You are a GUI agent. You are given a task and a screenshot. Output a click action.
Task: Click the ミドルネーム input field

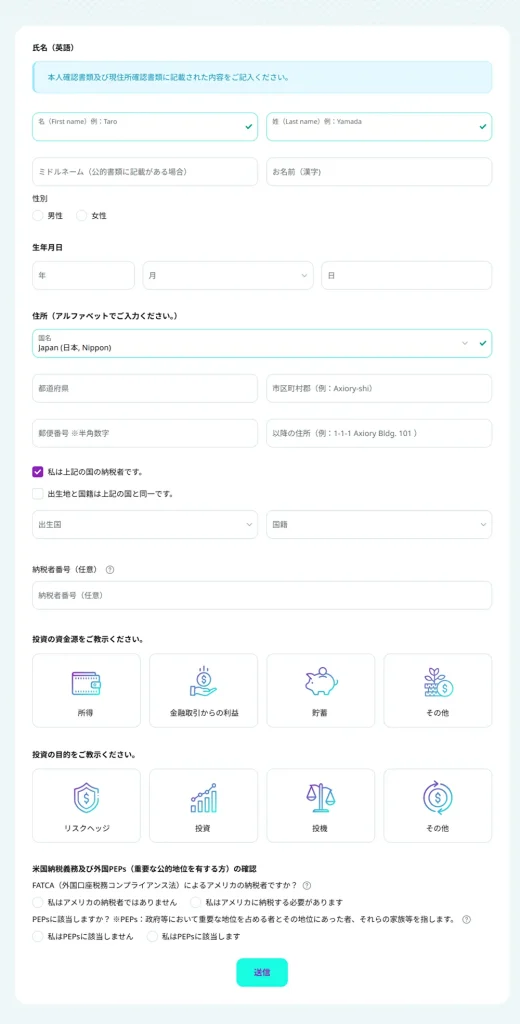(145, 172)
